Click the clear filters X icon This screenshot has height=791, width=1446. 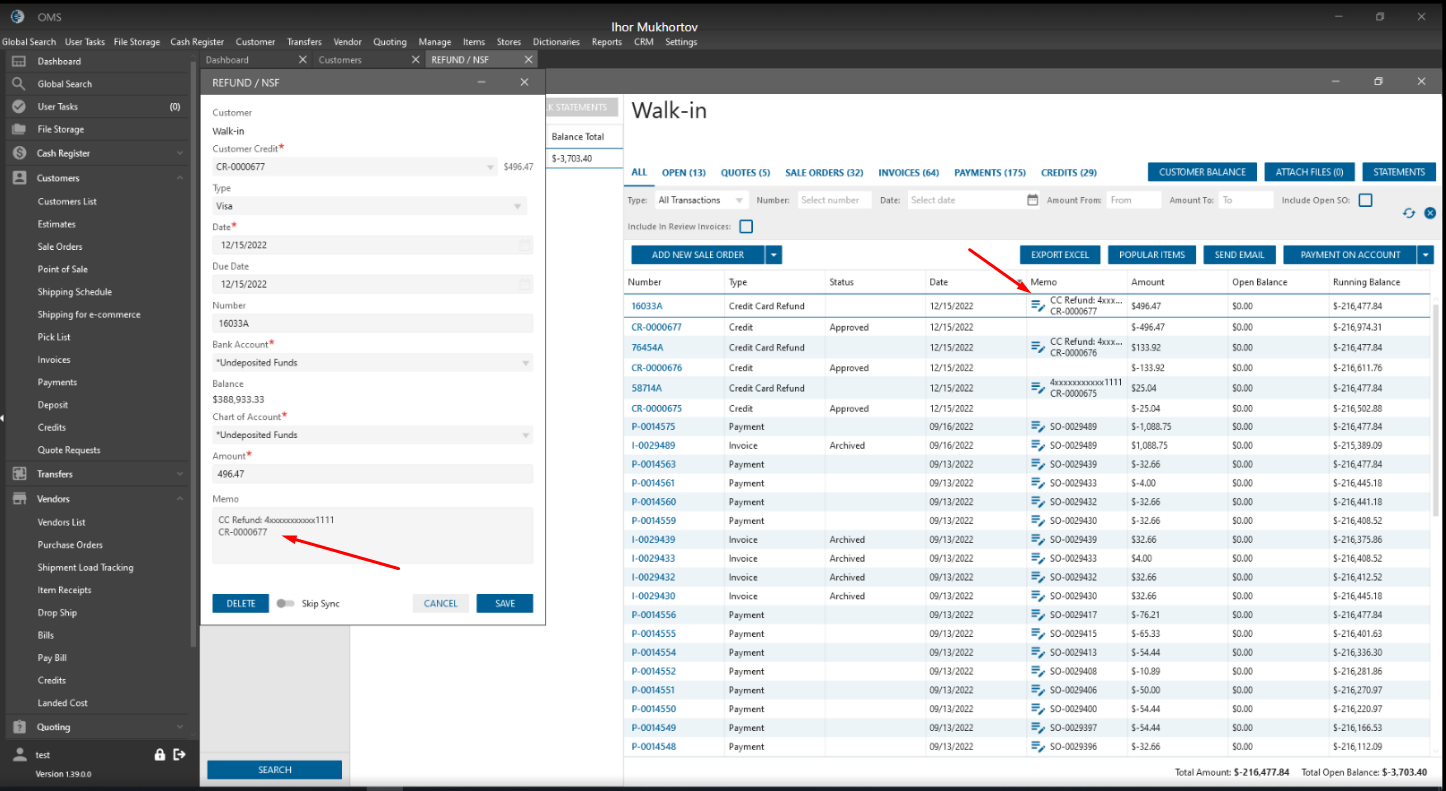[x=1430, y=213]
